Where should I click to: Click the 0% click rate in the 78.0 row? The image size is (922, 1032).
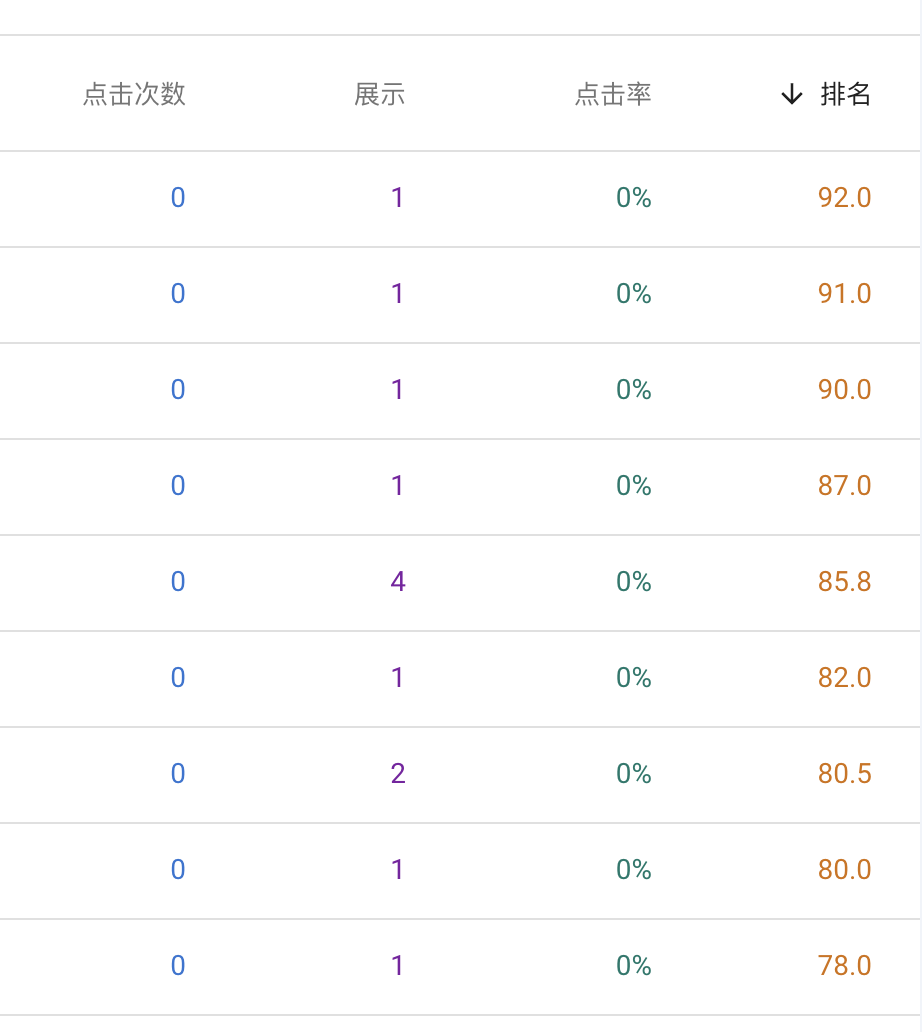click(x=633, y=966)
